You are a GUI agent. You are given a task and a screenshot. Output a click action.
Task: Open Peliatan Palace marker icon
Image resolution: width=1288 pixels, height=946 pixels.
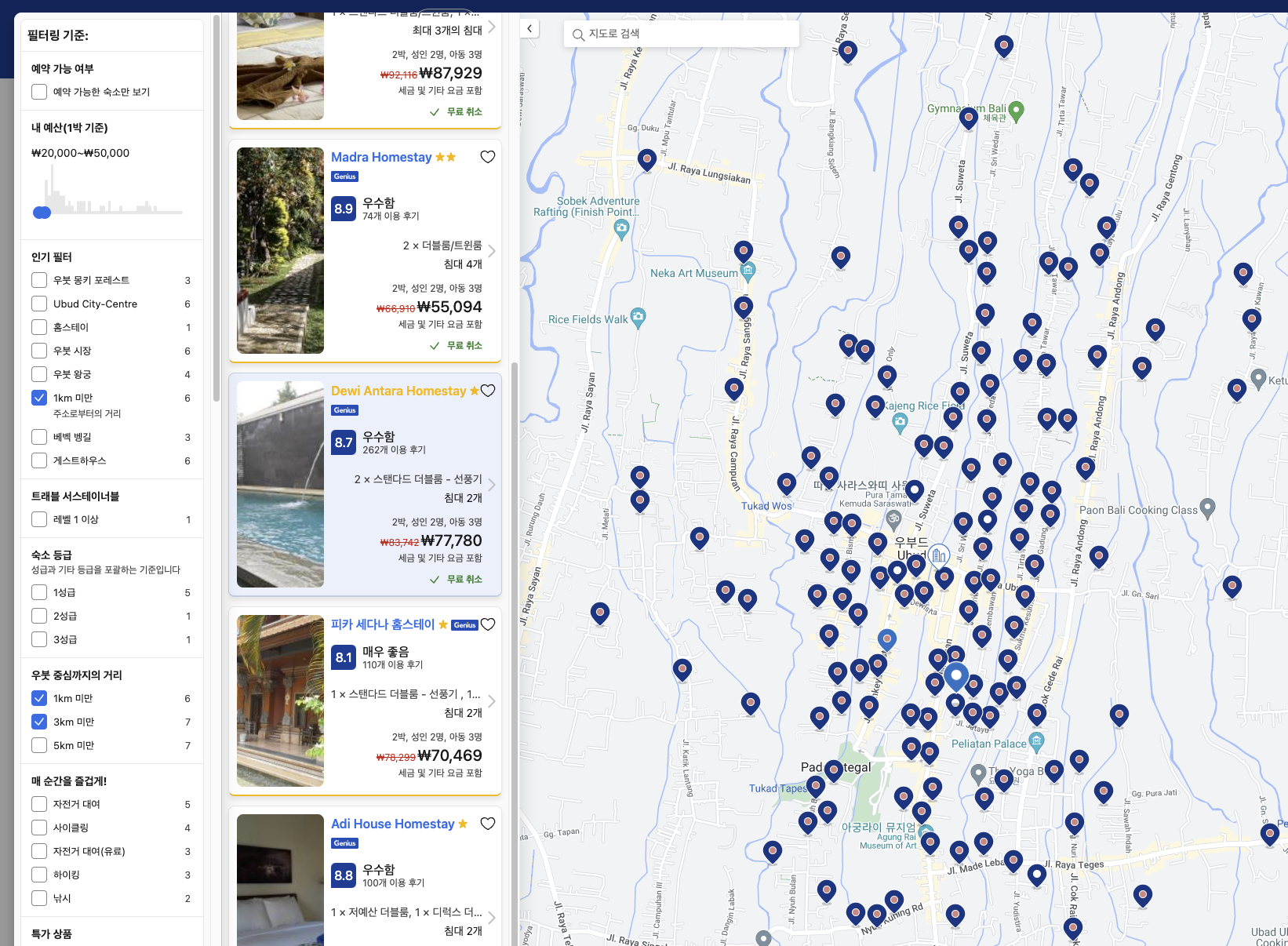point(1036,741)
